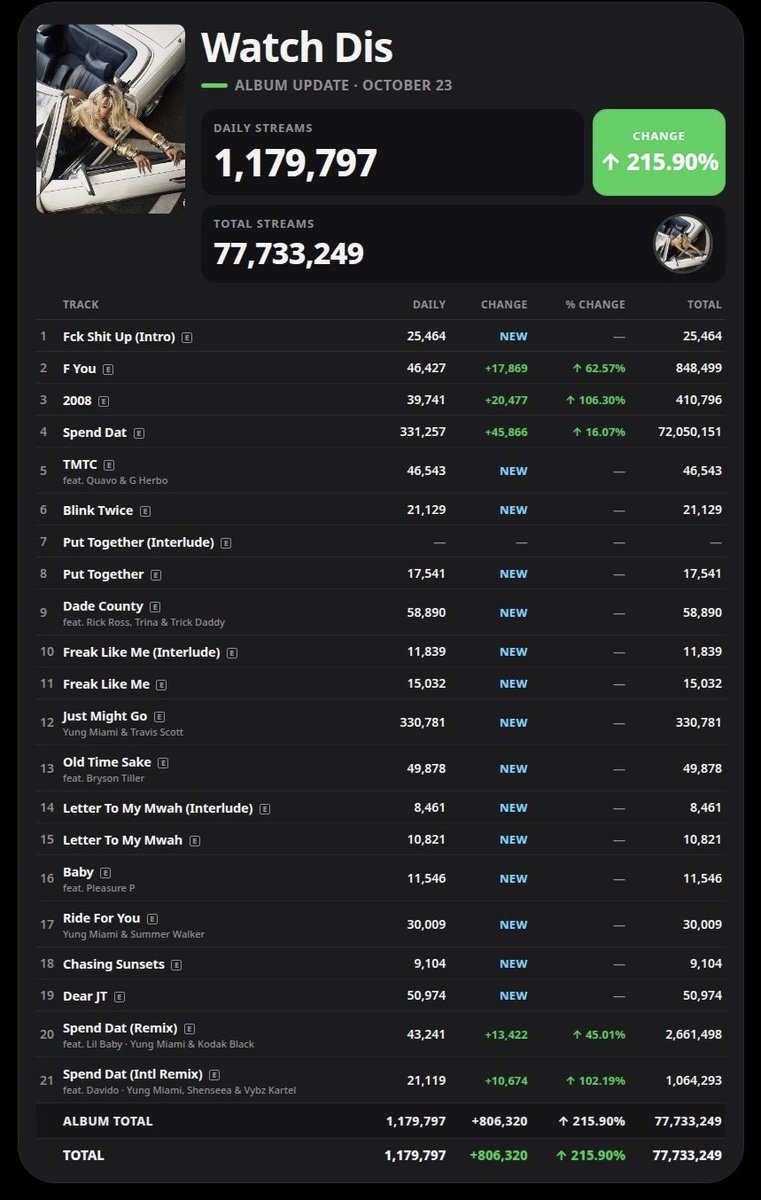Click featured artists Rick Ross, Trina & Trick Daddy
The width and height of the screenshot is (761, 1200).
coord(154,622)
